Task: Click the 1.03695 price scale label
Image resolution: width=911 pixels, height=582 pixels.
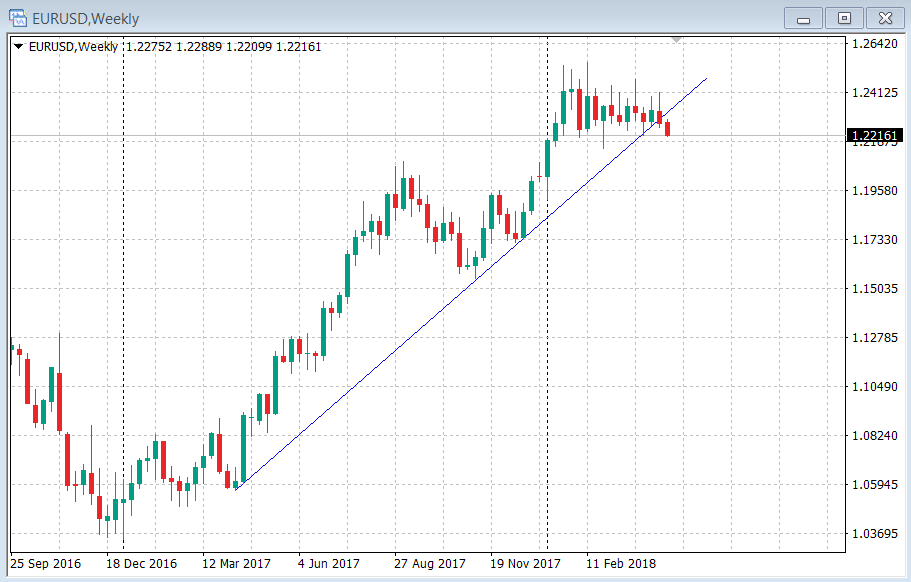Action: 874,533
